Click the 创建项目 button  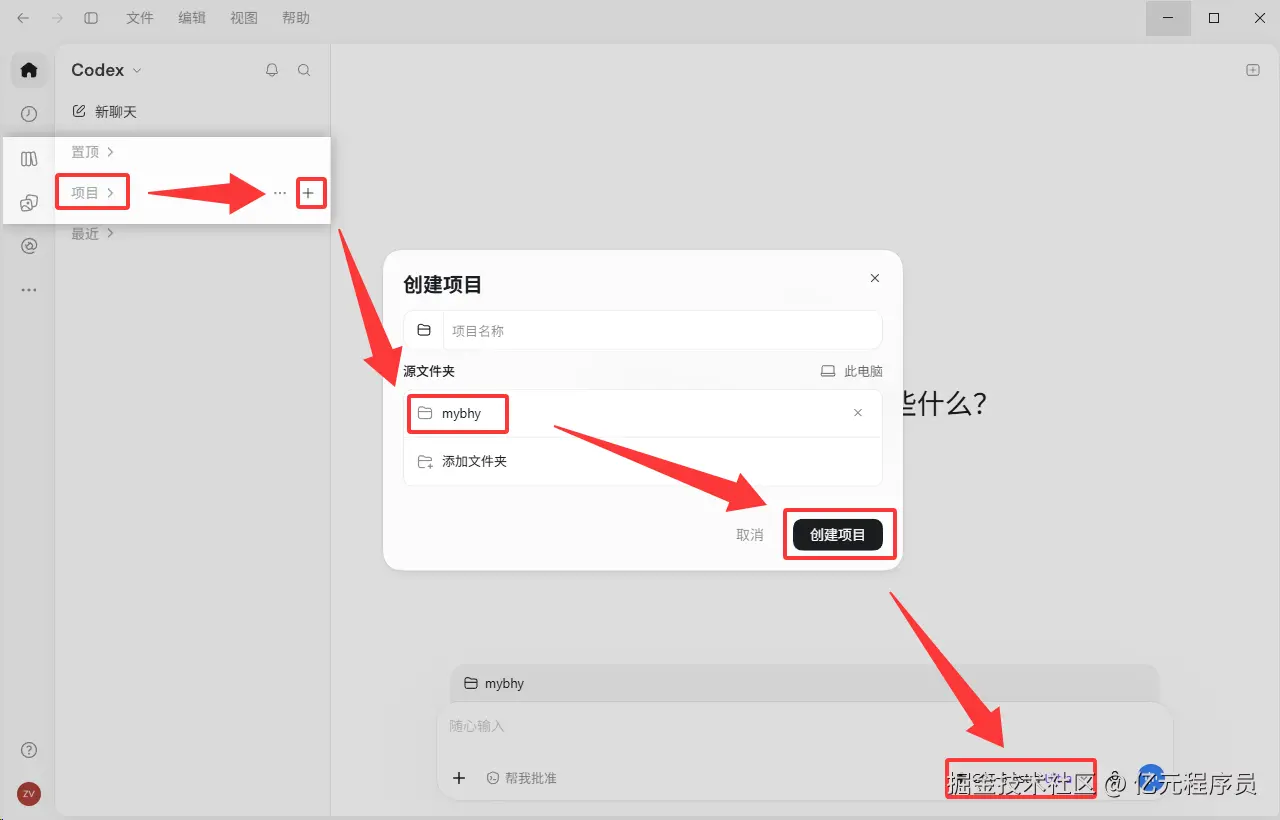tap(838, 535)
